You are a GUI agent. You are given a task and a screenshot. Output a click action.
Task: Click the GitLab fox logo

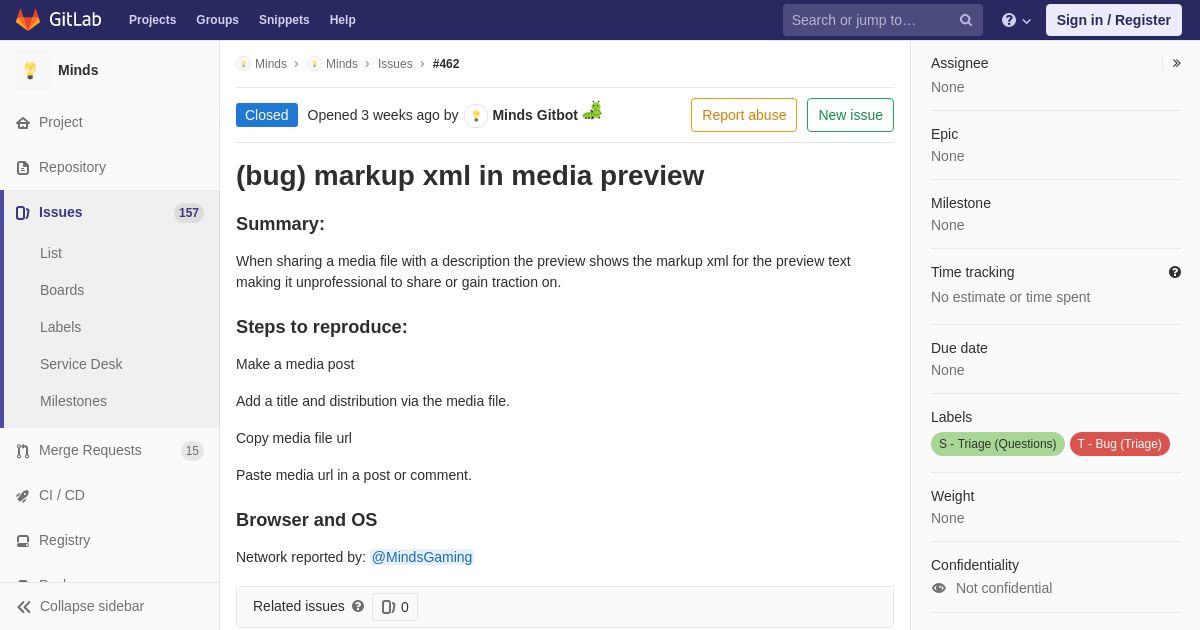(x=28, y=20)
